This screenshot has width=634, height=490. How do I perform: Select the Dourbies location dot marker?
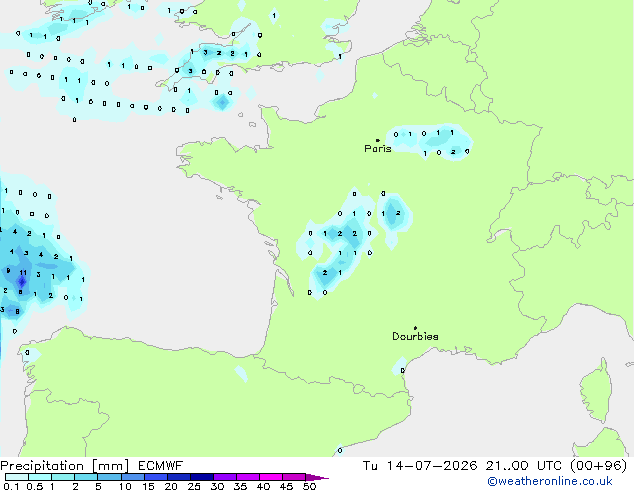pos(415,328)
